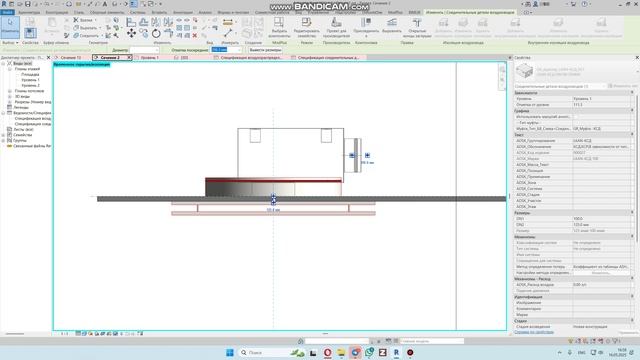The width and height of the screenshot is (640, 360).
Task: Click the 'Вынести размеры' button
Action: point(265,50)
